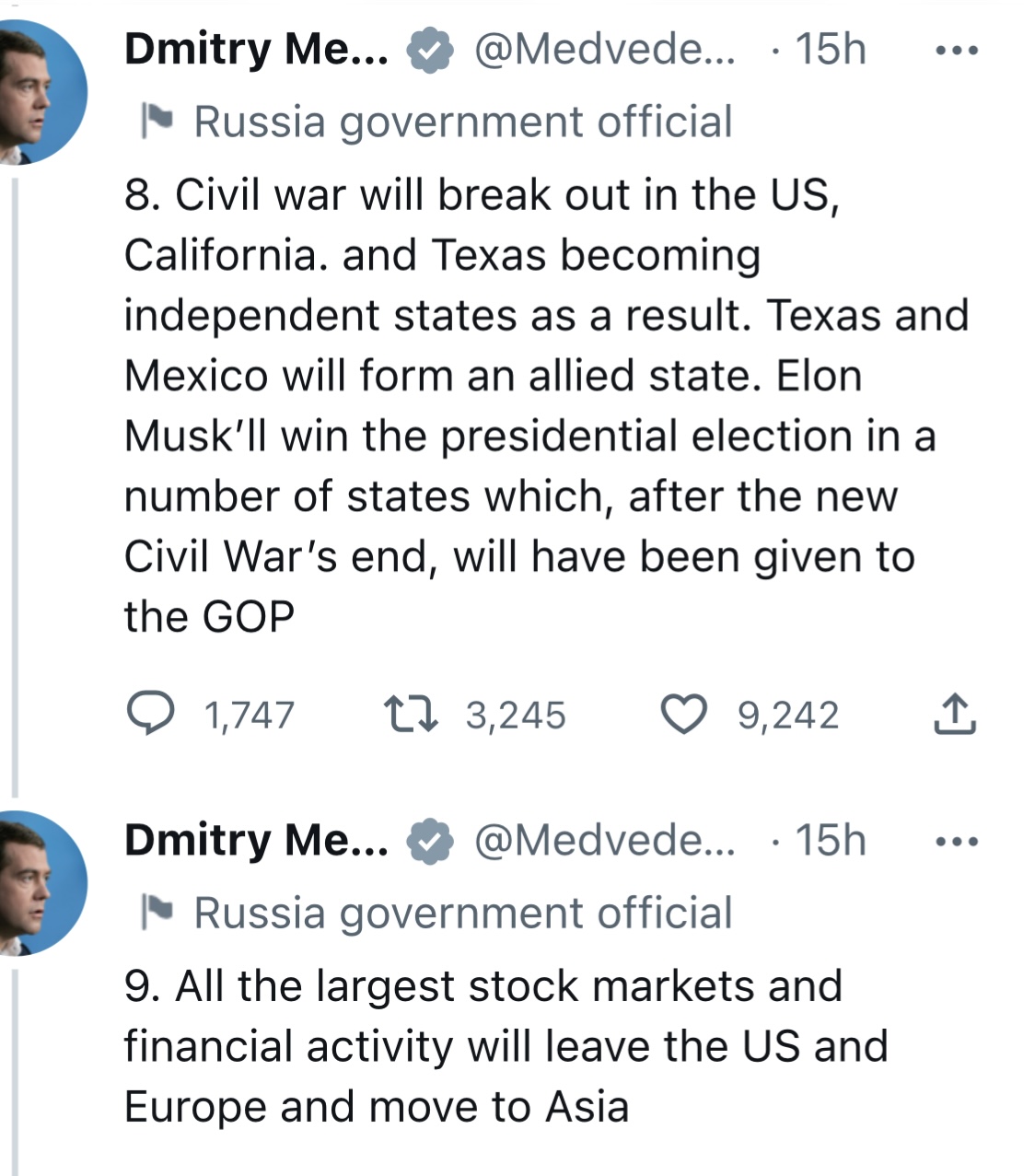The width and height of the screenshot is (1035, 1176).
Task: Open Dmitry Me... profile from first tweet
Action: pos(257,49)
